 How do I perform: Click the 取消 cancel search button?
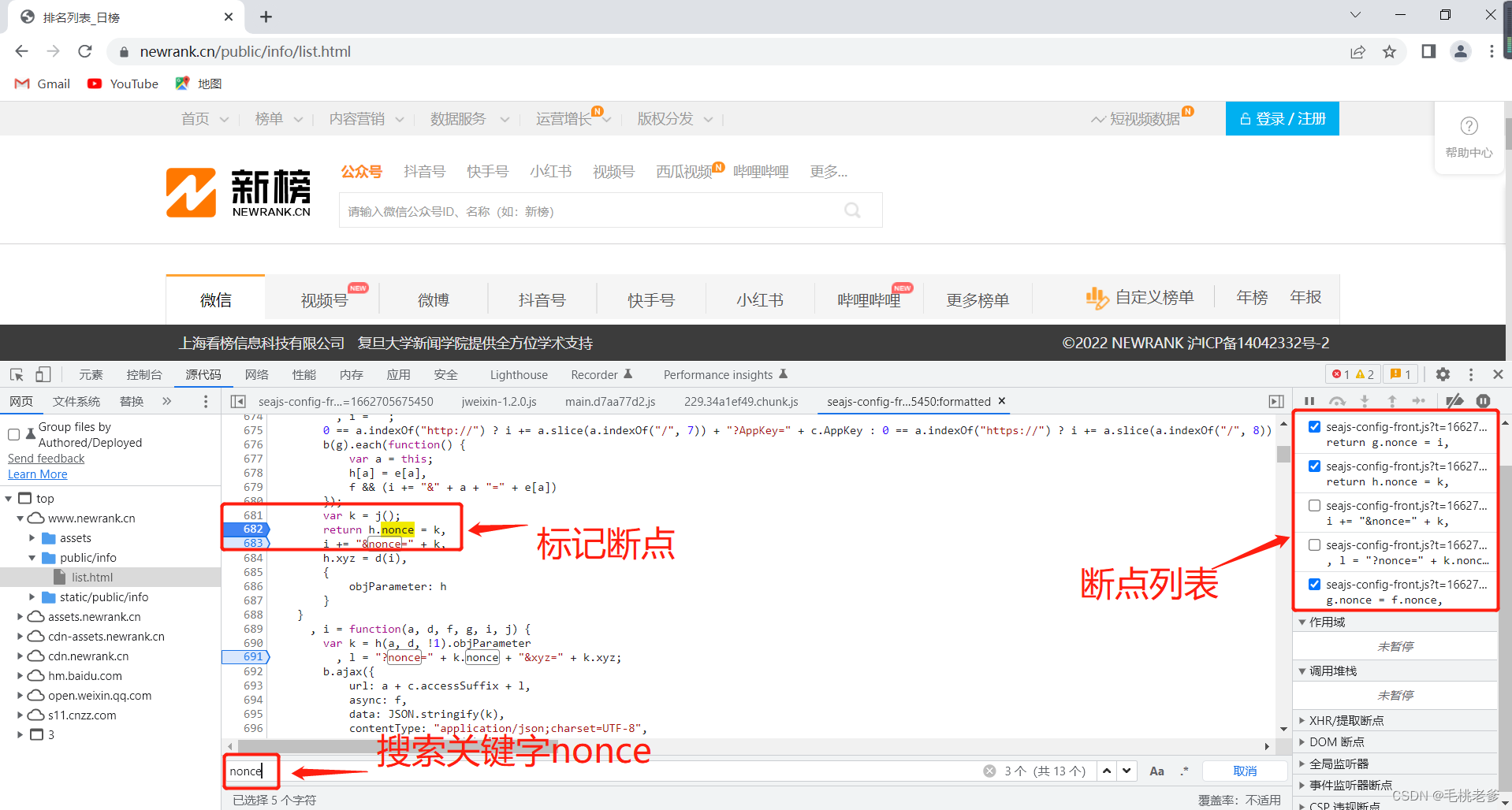(1246, 771)
